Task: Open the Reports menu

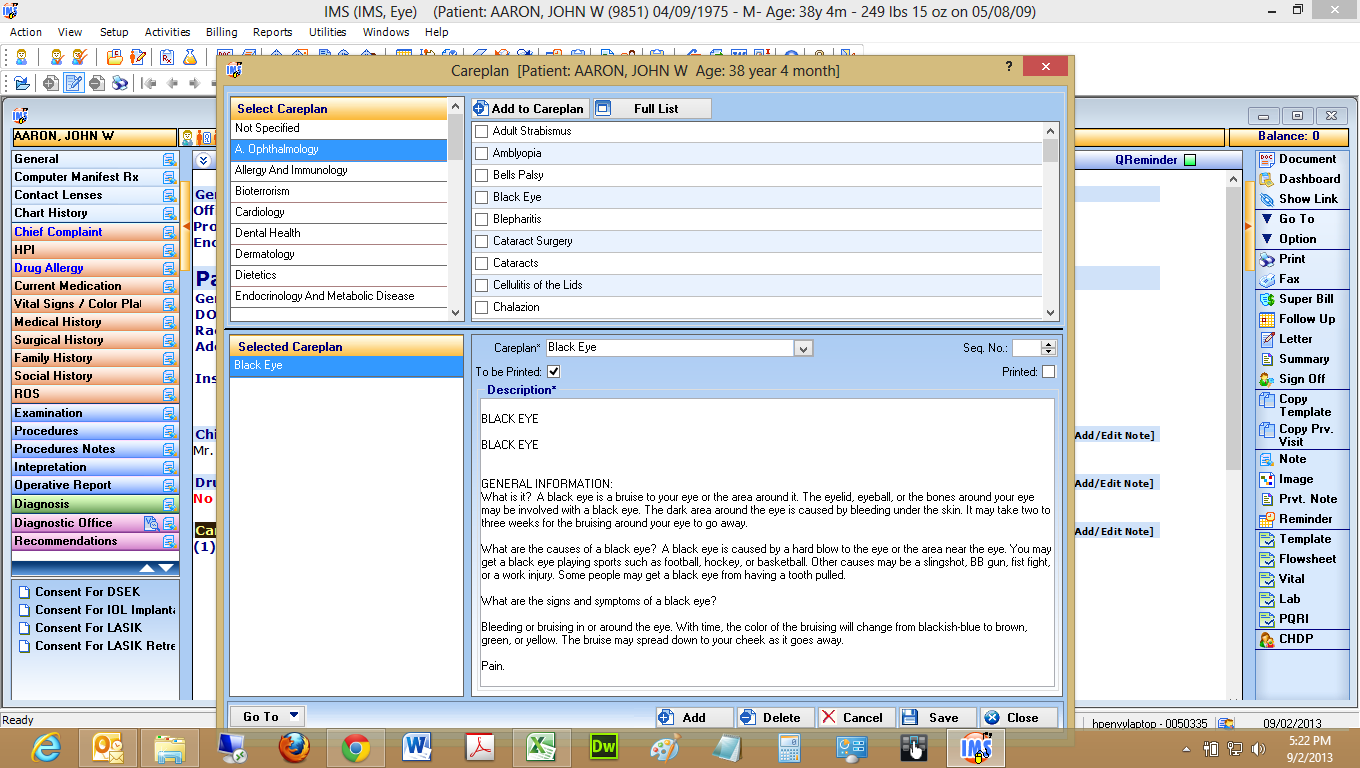Action: tap(272, 32)
